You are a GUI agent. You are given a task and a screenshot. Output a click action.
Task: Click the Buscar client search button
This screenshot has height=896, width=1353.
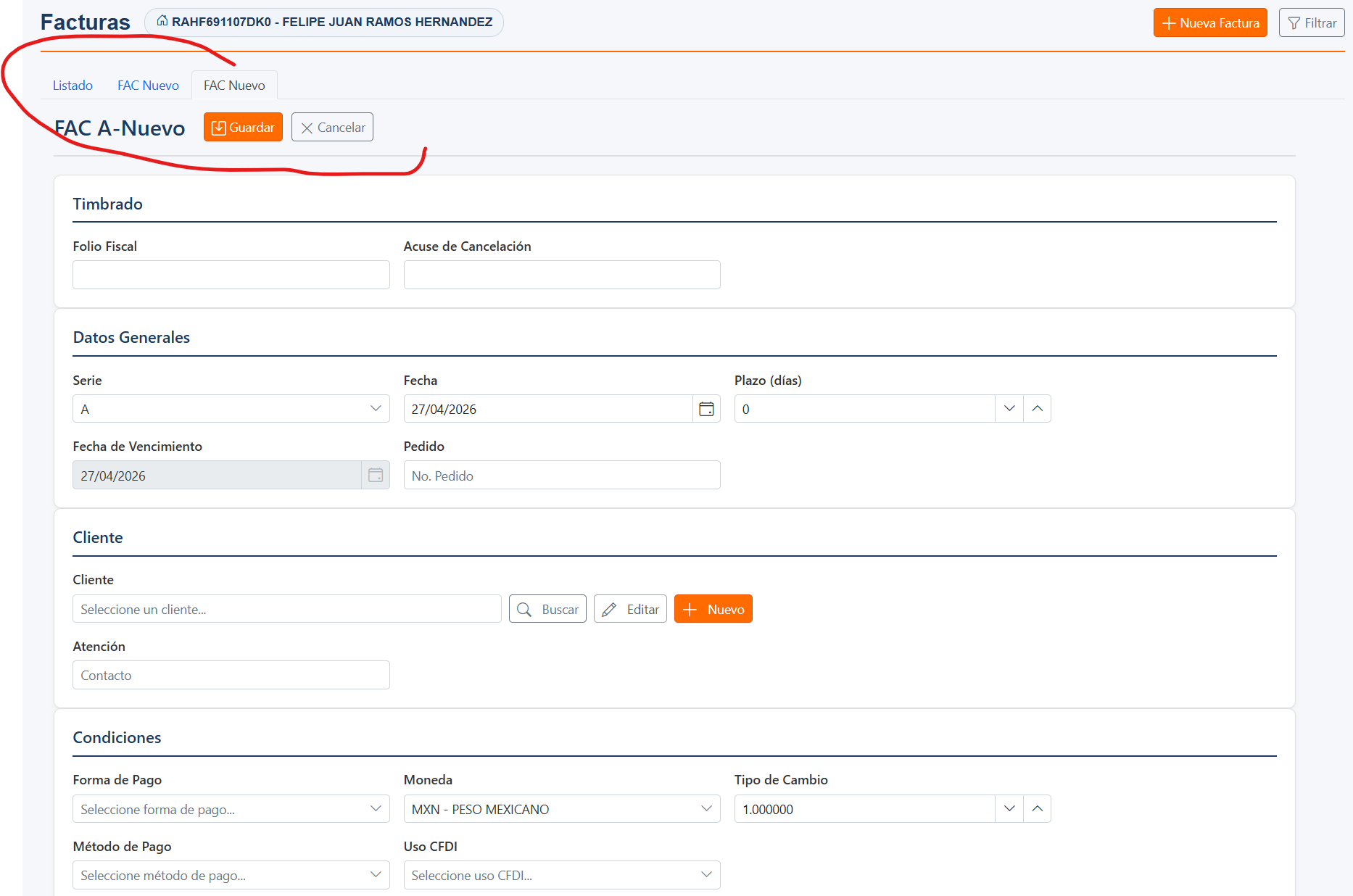click(547, 609)
